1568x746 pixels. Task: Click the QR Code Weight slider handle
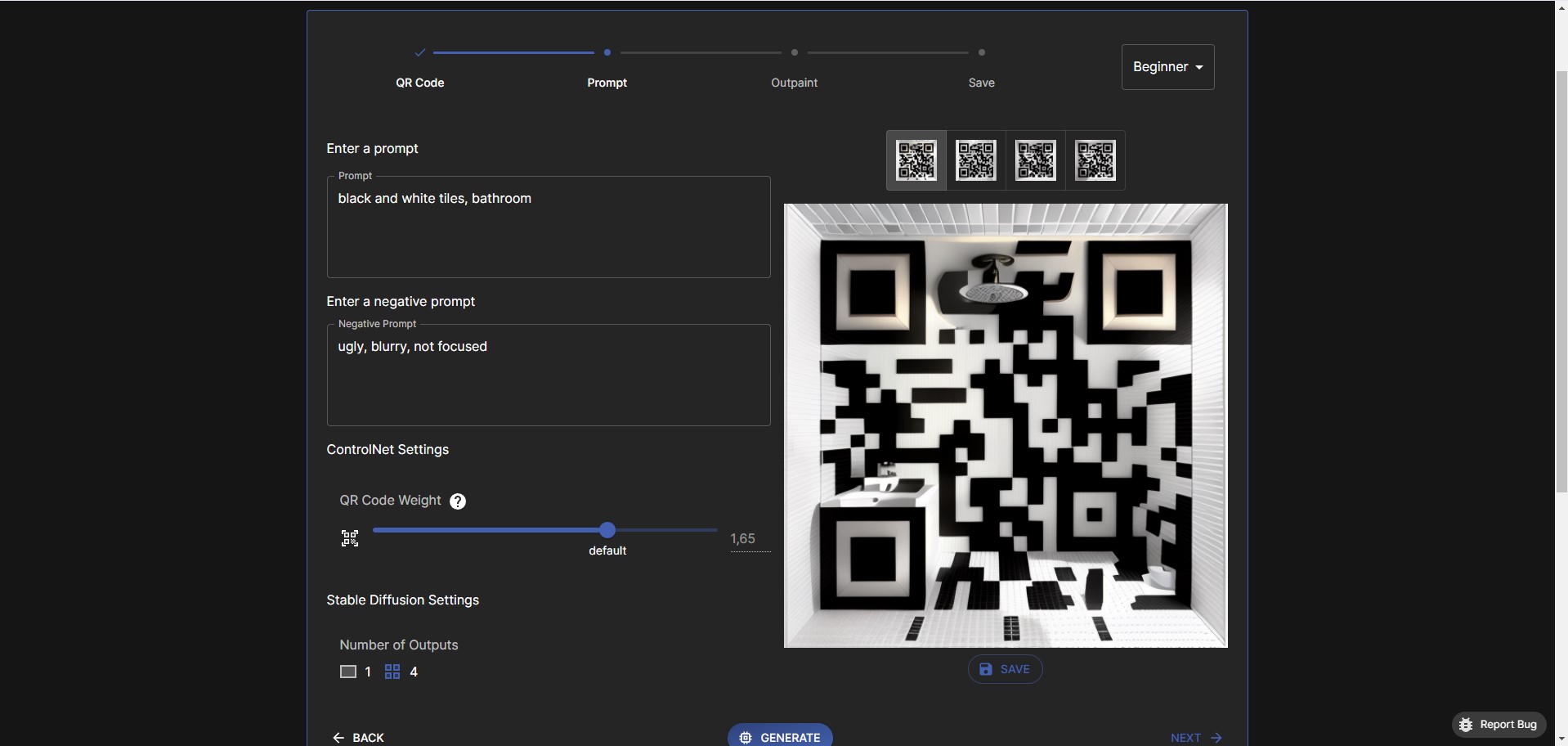click(x=607, y=530)
